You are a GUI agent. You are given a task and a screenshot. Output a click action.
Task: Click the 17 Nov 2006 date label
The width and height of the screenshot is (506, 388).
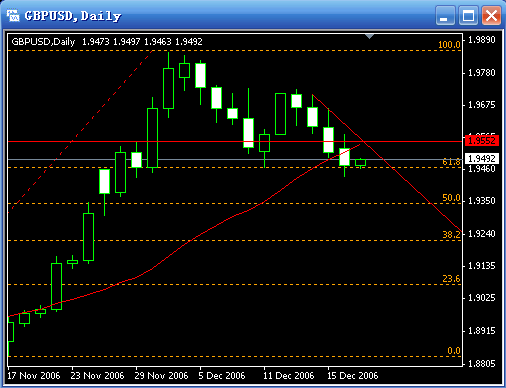point(34,376)
